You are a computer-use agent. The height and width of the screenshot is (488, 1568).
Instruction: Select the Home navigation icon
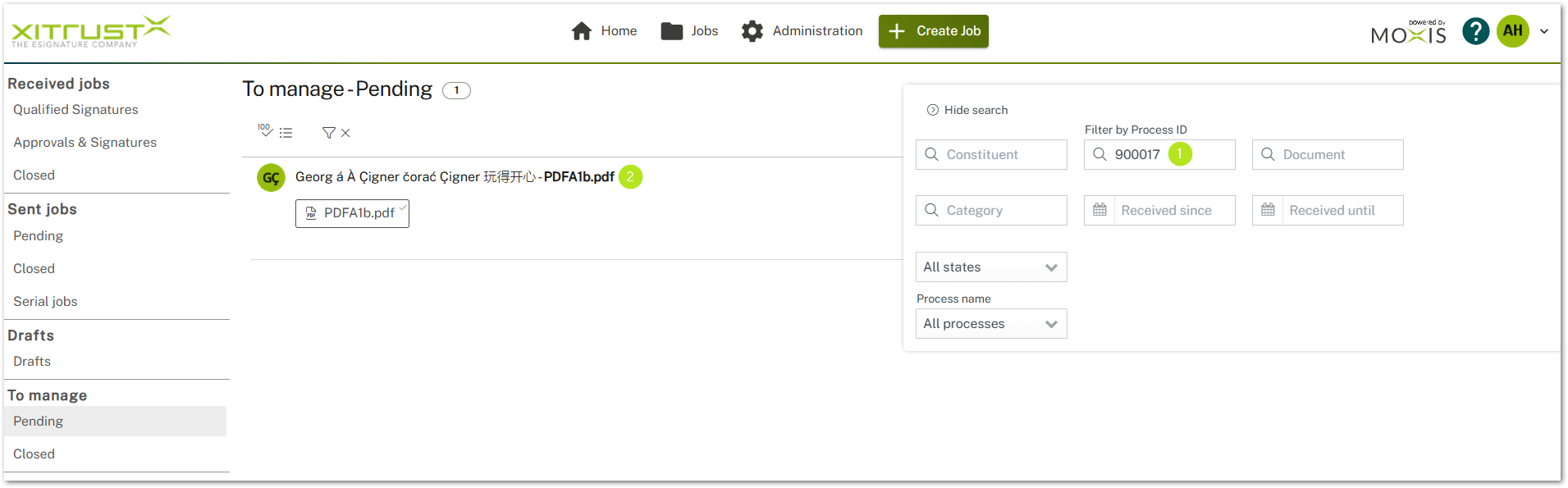tap(582, 30)
